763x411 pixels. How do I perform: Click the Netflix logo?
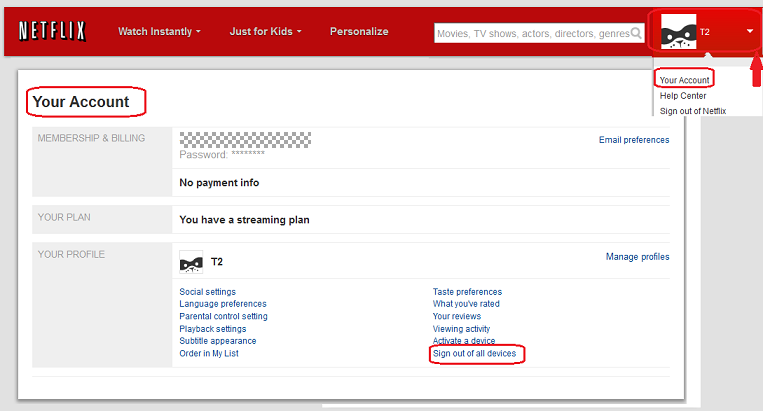52,32
